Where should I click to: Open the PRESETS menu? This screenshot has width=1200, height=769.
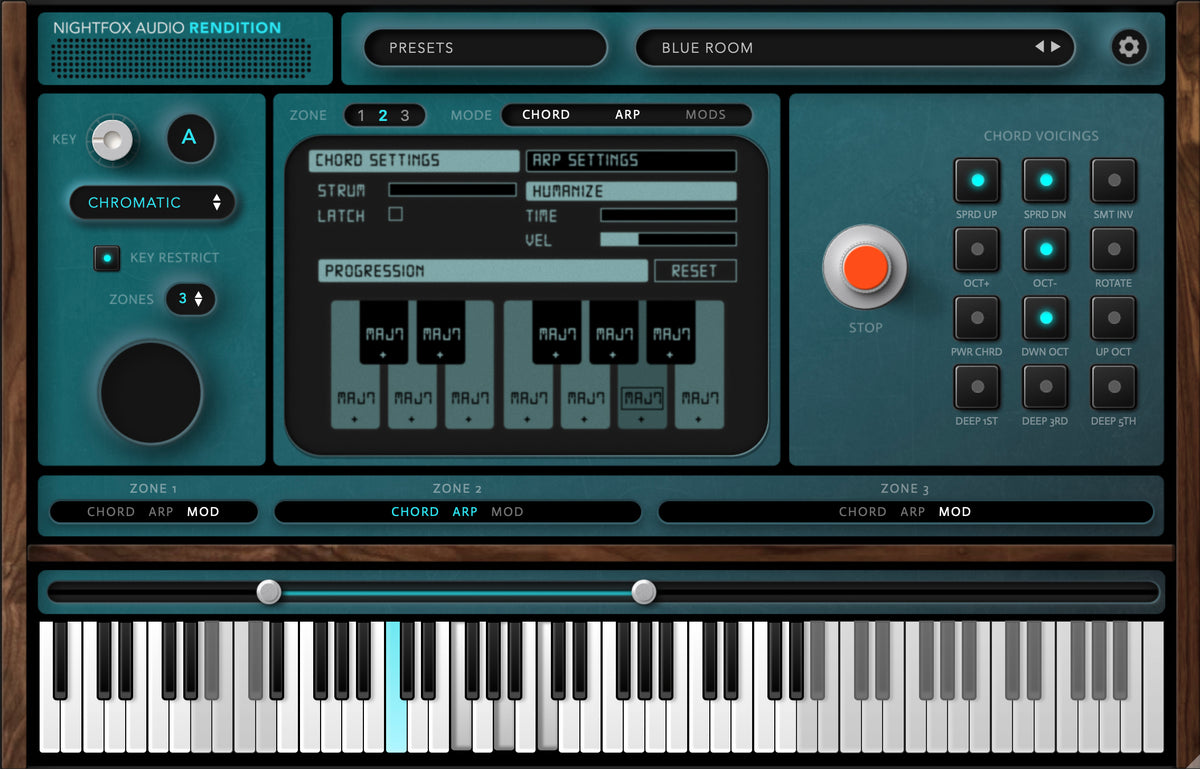point(485,47)
